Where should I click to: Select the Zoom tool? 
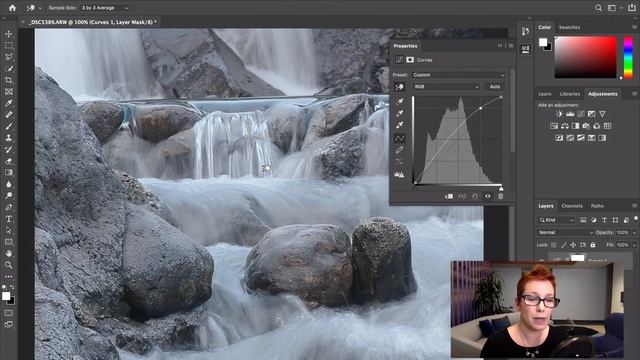pos(9,265)
